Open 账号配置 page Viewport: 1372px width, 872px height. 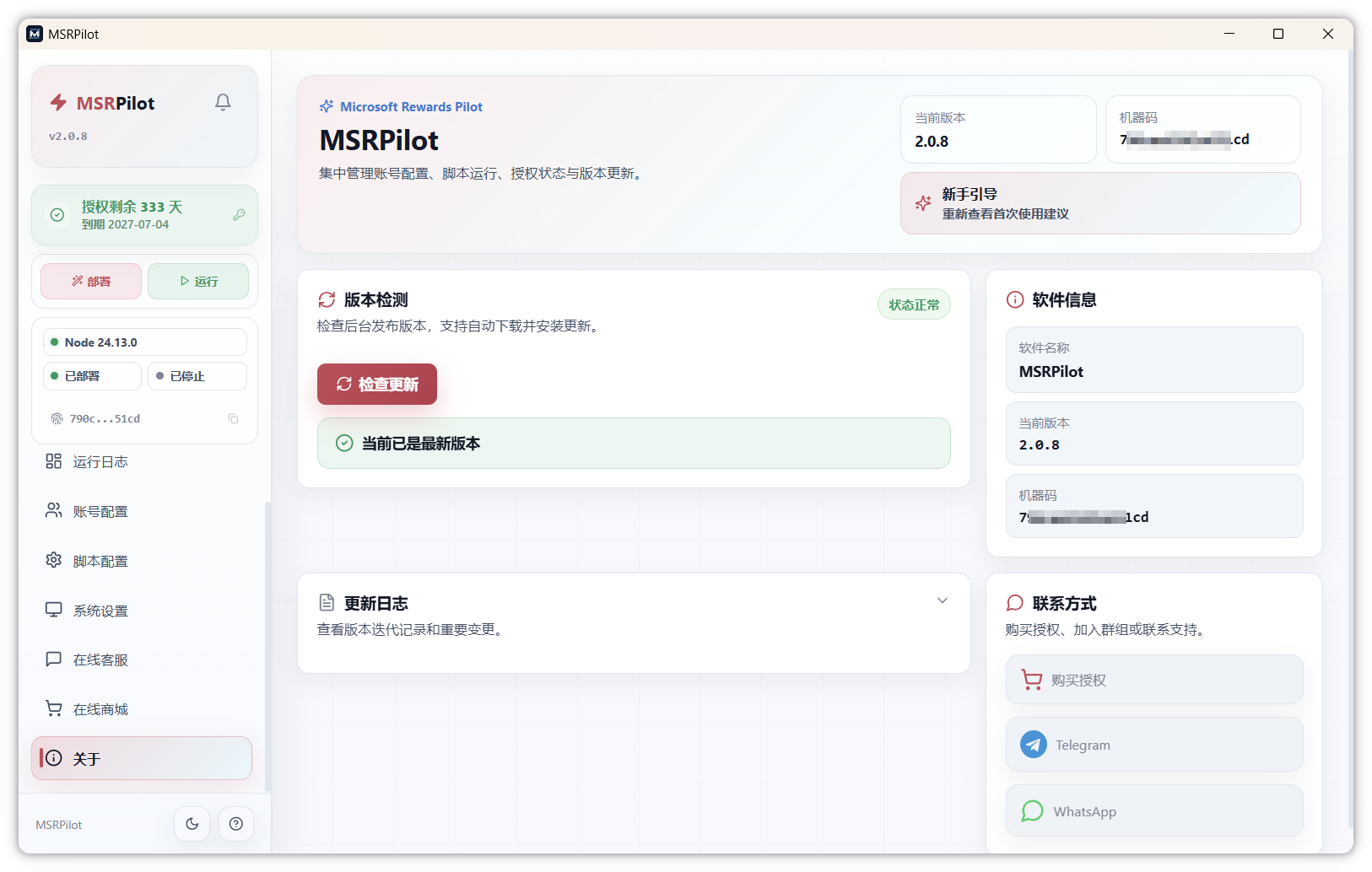tap(140, 511)
